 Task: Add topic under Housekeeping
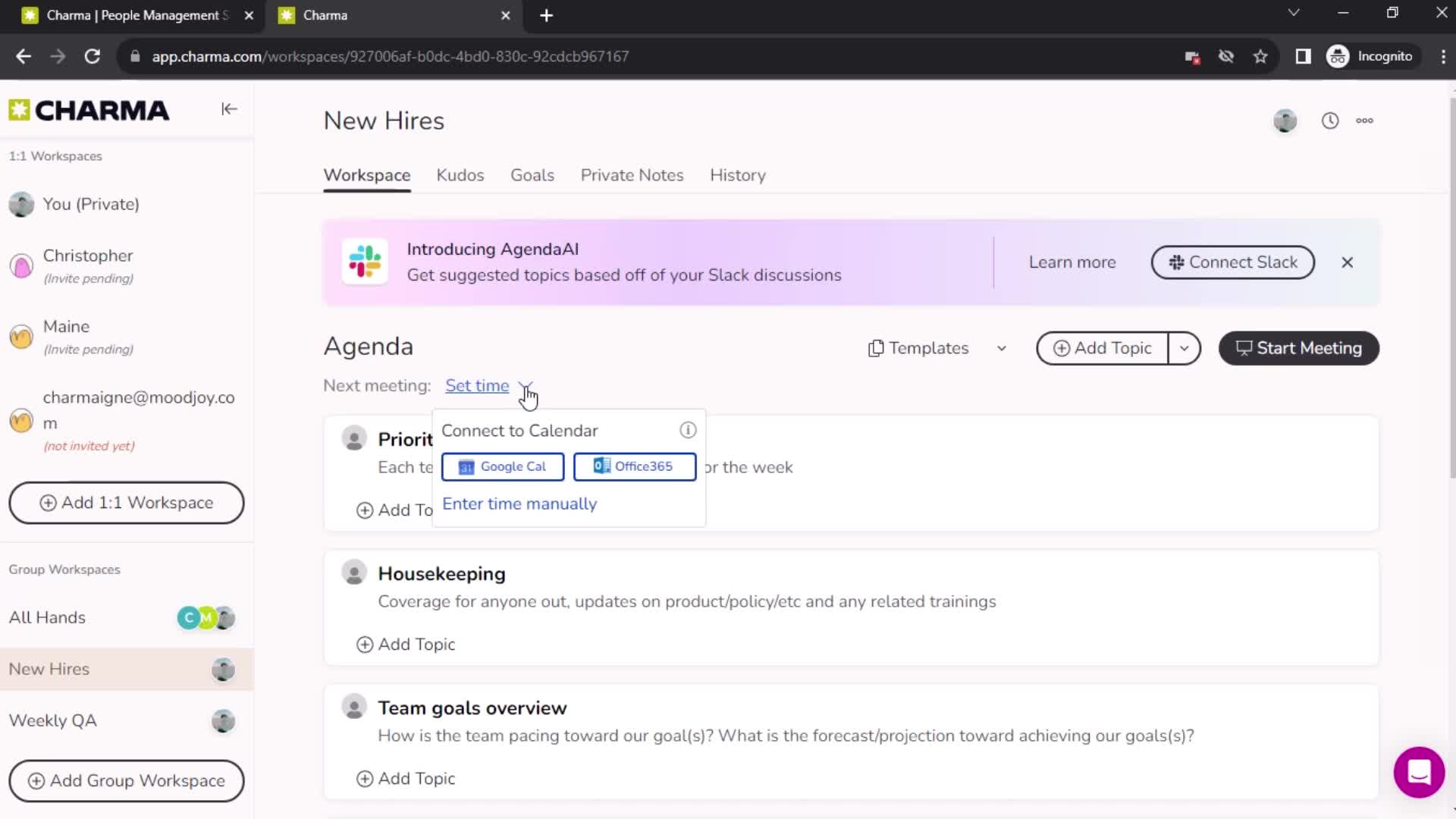pyautogui.click(x=406, y=644)
